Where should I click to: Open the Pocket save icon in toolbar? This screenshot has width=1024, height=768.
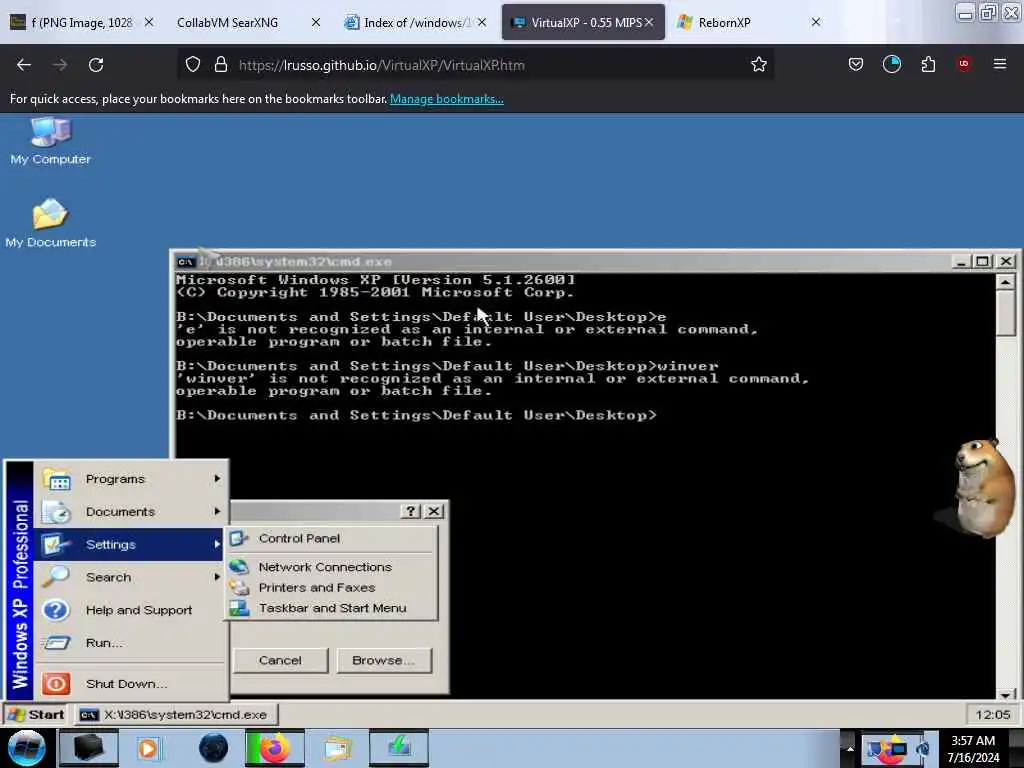pos(856,64)
